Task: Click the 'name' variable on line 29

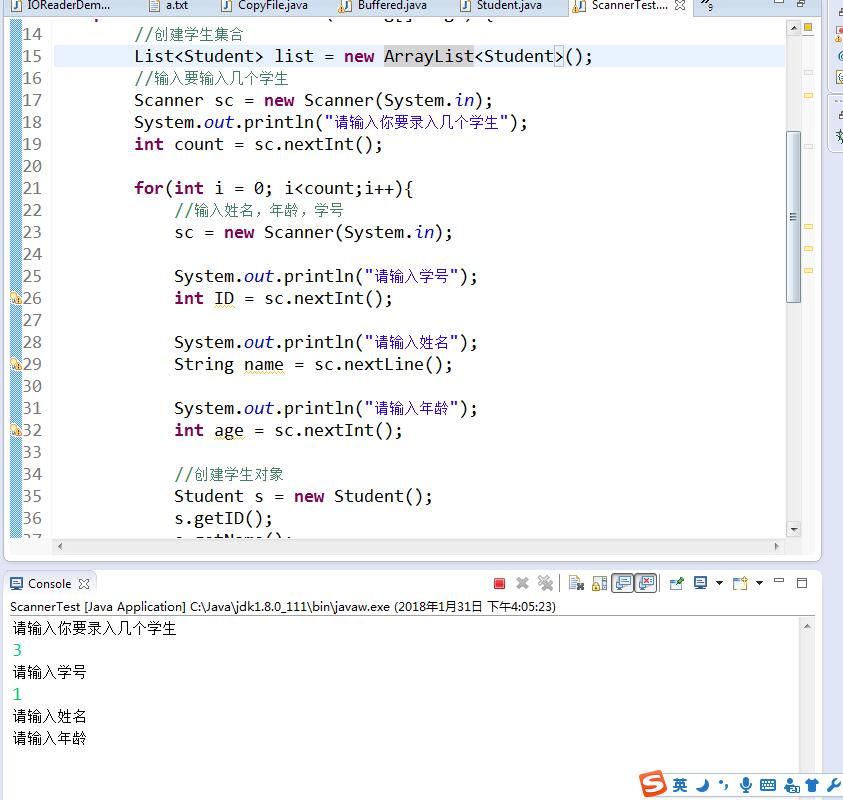Action: (263, 365)
